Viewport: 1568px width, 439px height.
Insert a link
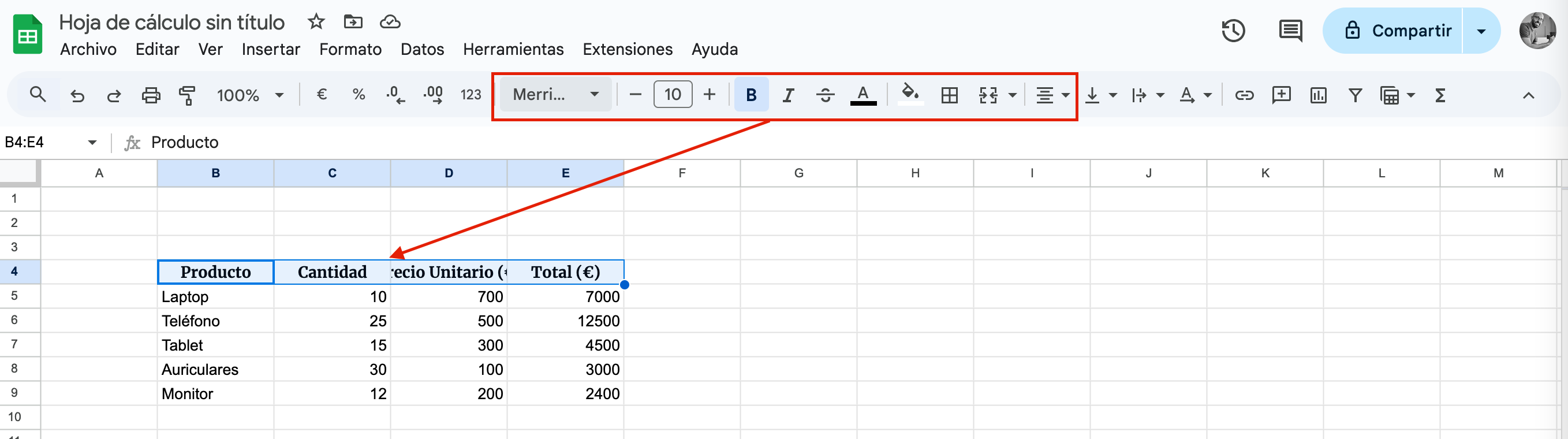click(1244, 95)
